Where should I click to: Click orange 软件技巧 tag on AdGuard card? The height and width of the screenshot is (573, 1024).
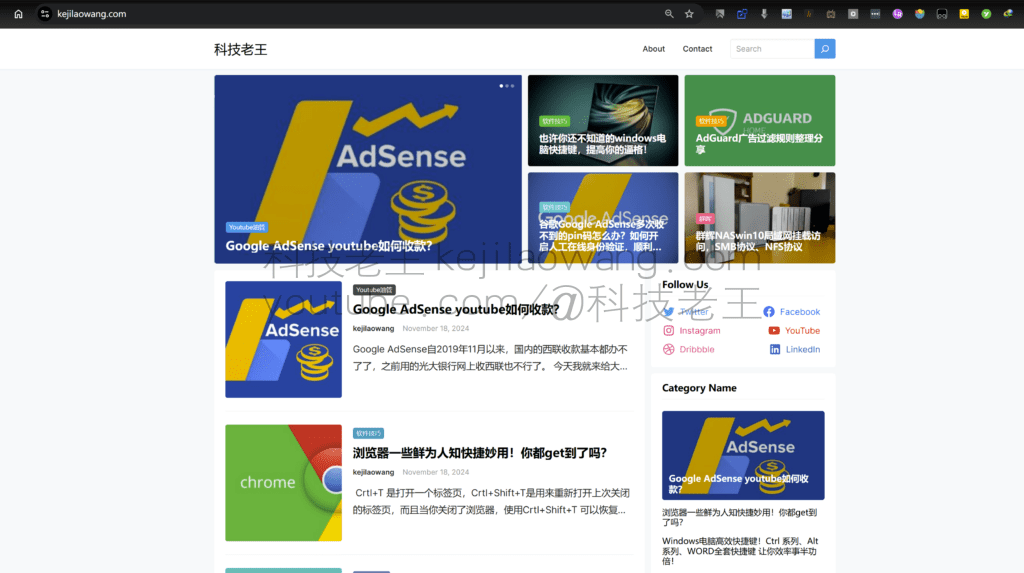(x=711, y=121)
